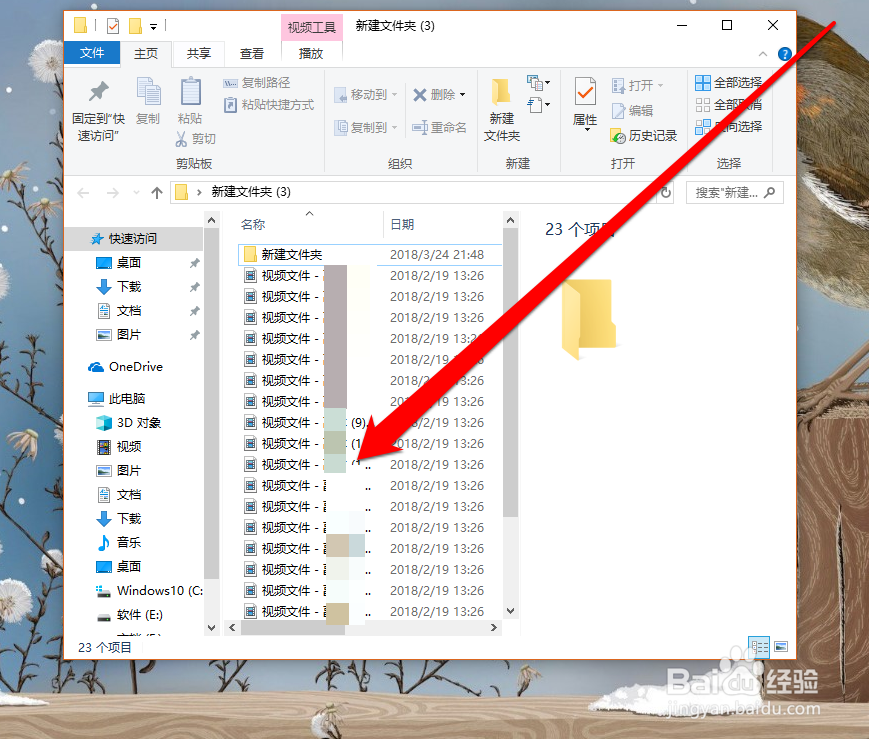This screenshot has width=869, height=739.
Task: Open the Help question mark icon
Action: coord(784,54)
